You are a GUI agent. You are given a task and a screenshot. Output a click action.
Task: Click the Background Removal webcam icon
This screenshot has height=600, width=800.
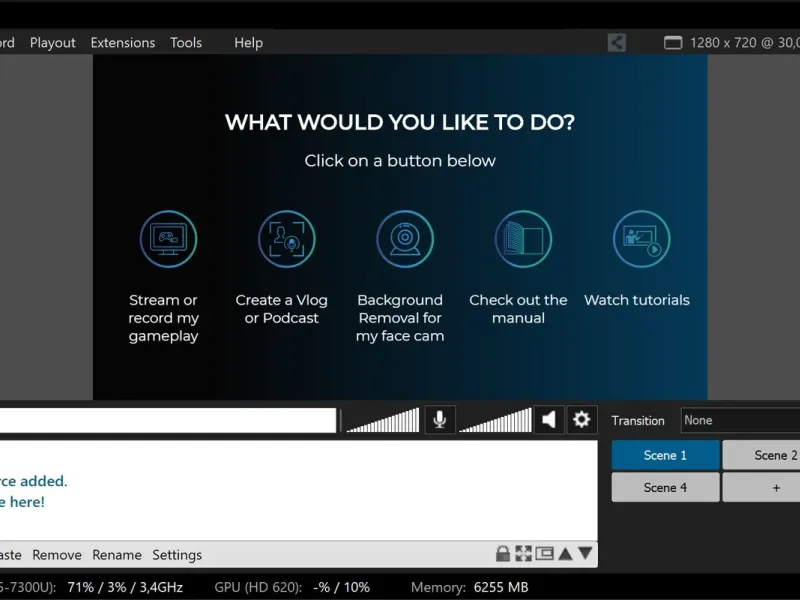click(405, 239)
